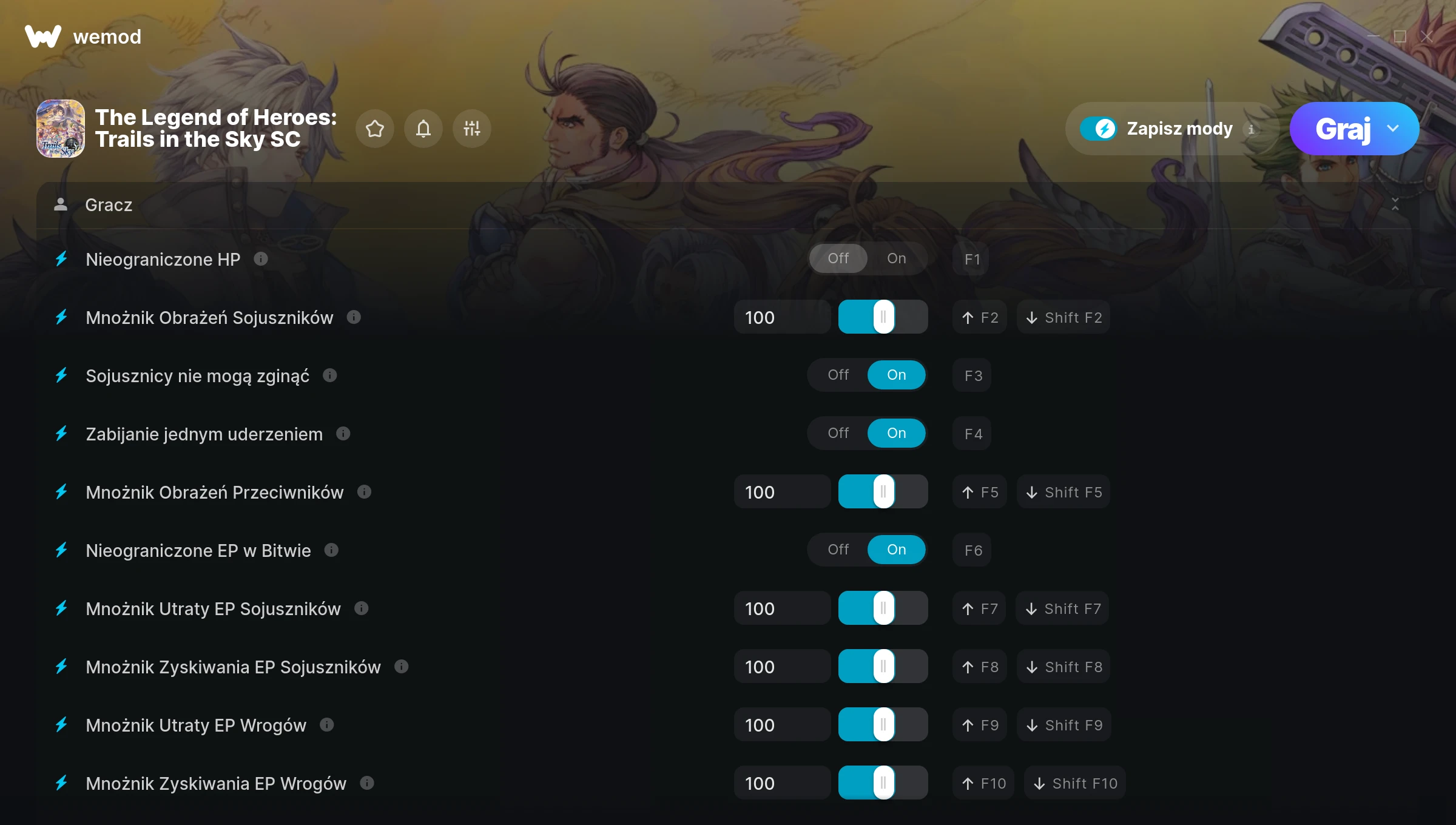1456x825 pixels.
Task: Open the mod settings sliders icon
Action: [472, 129]
